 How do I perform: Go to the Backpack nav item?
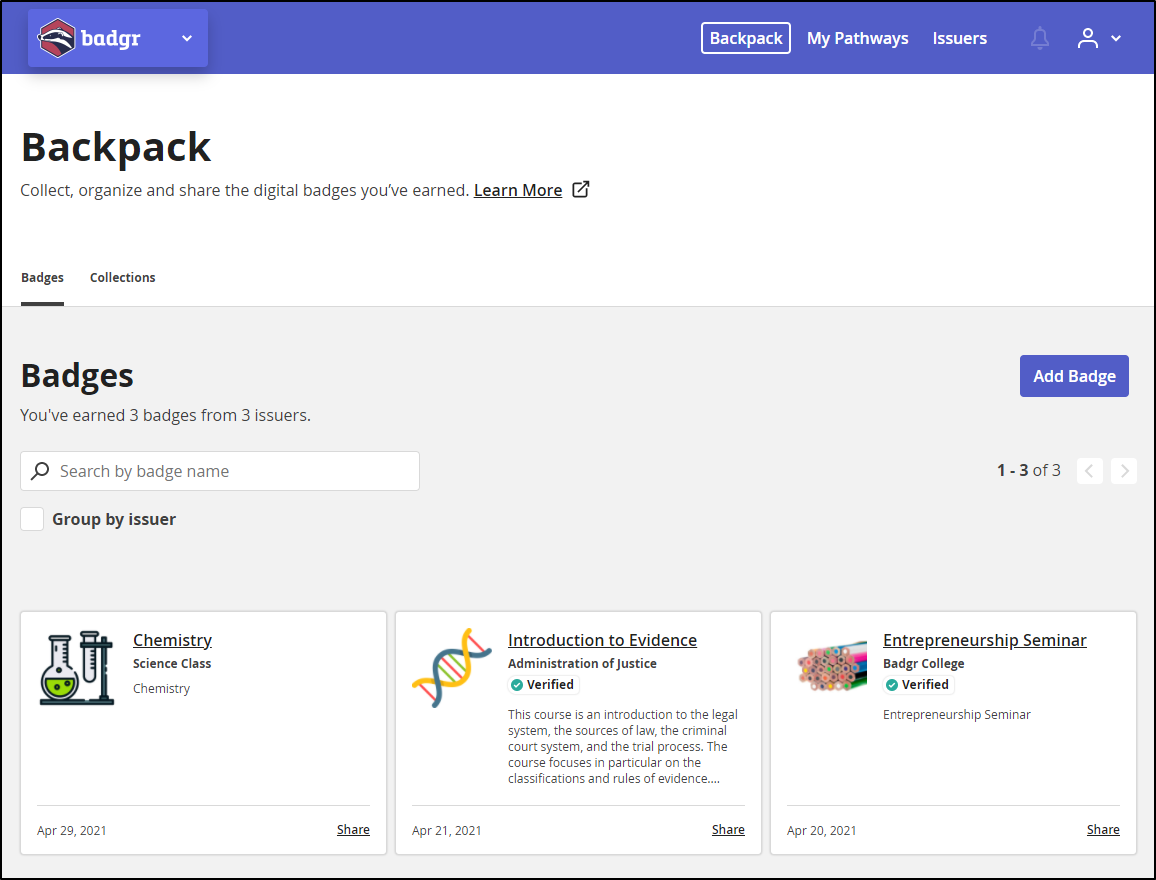click(x=745, y=38)
